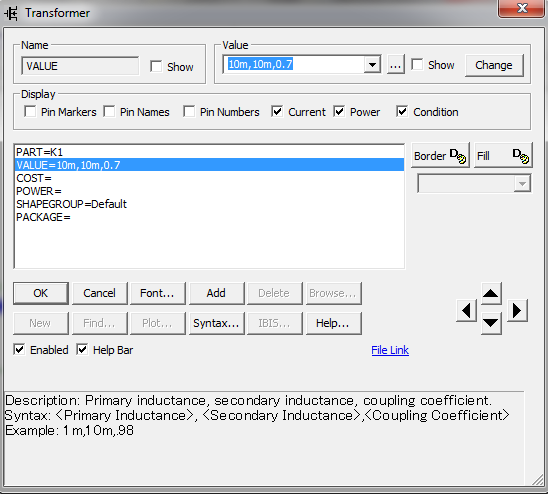Click the Syntax... button

click(x=216, y=323)
